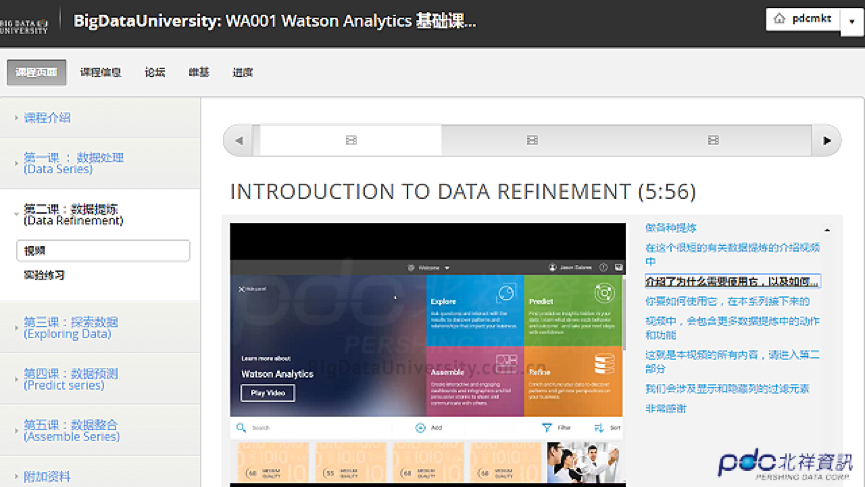Click the transcript panel scroll-up arrow
The width and height of the screenshot is (865, 487).
(826, 230)
